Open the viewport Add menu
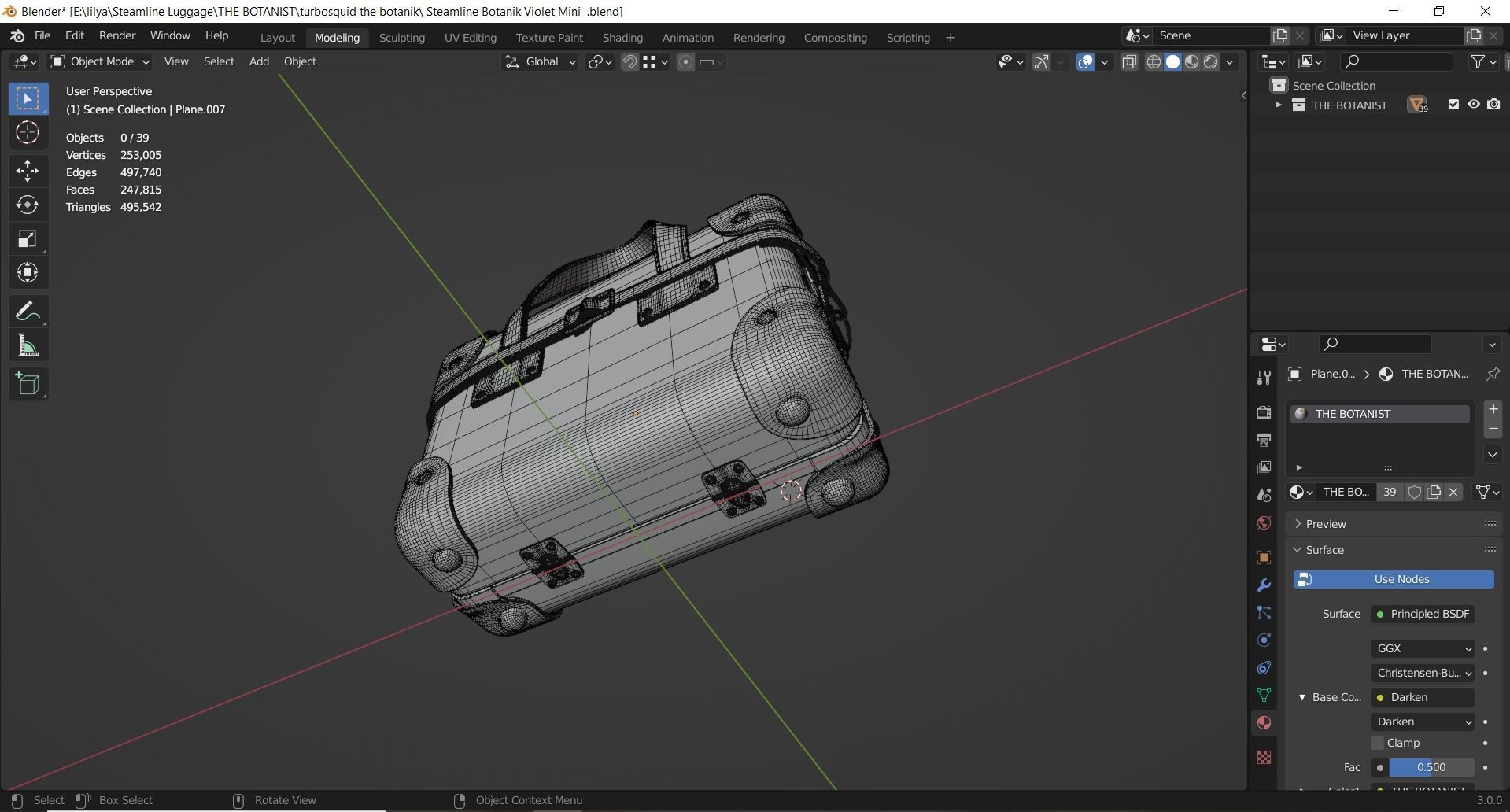 (259, 62)
